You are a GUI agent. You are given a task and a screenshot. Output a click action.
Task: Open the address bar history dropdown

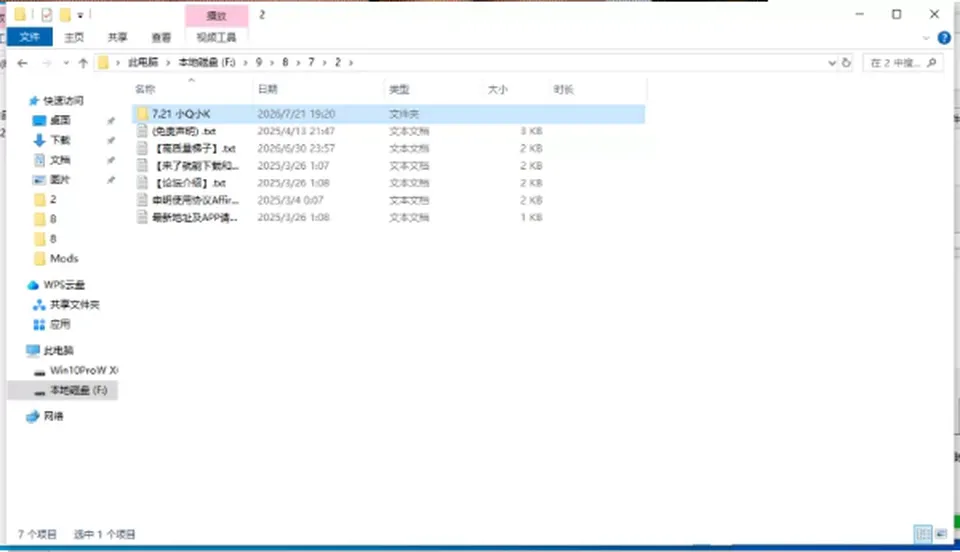click(x=831, y=62)
